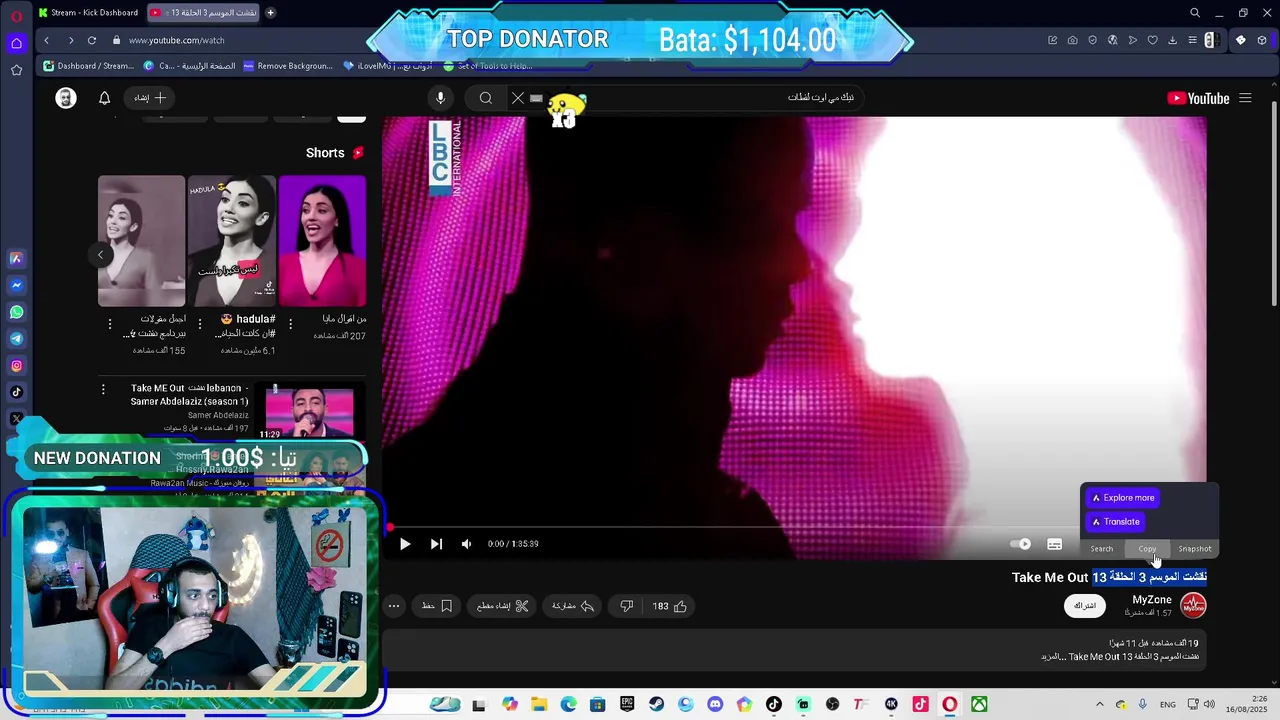Show previous Shorts with left arrow
This screenshot has width=1280, height=720.
[x=100, y=255]
